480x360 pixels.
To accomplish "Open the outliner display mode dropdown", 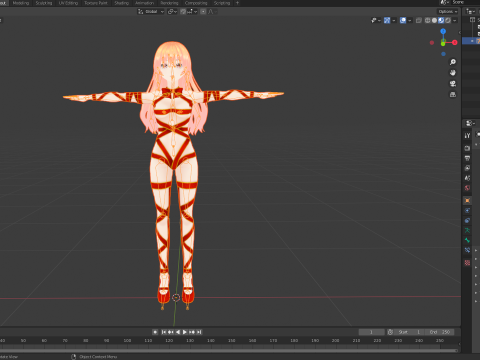I will pyautogui.click(x=470, y=12).
